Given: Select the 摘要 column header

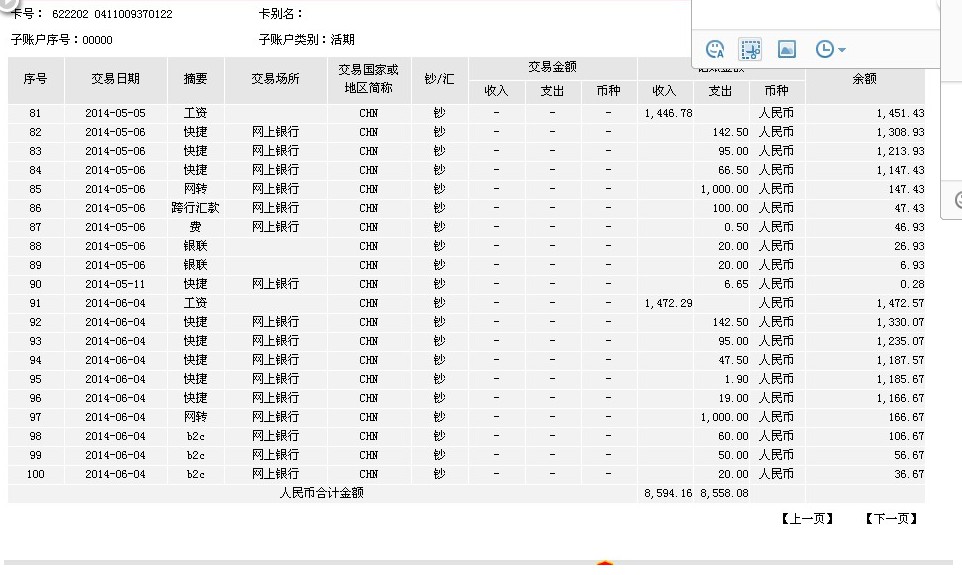Looking at the screenshot, I should [195, 79].
